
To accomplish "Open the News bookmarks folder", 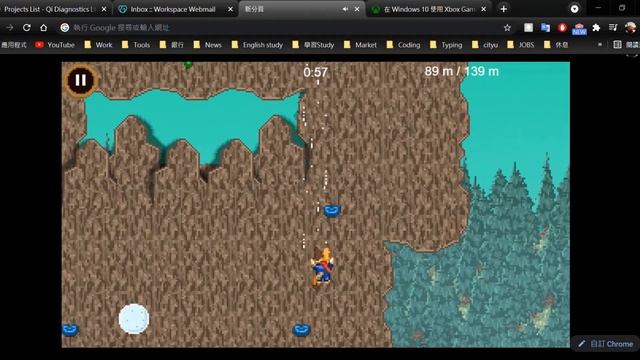I will click(208, 45).
